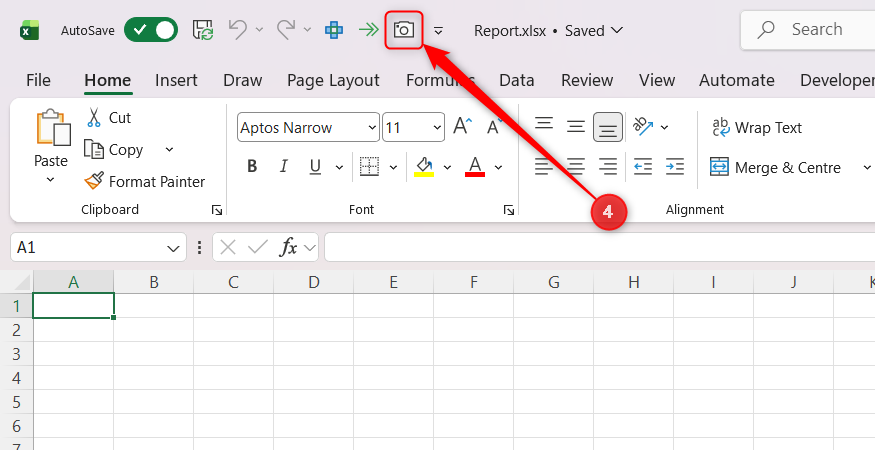Centre text horizontally

tap(576, 166)
